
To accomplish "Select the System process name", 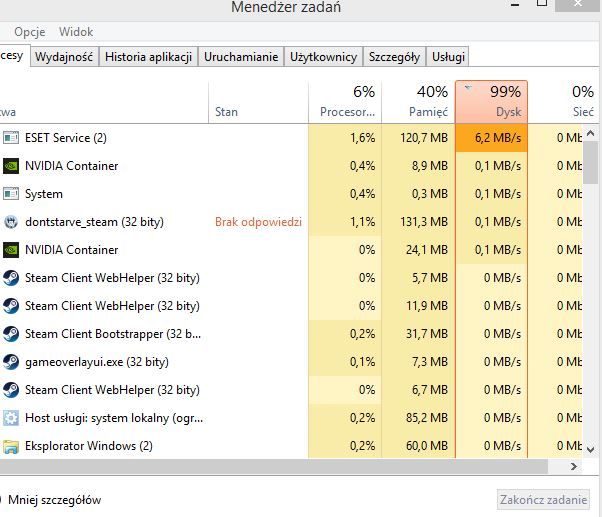I will 44,194.
